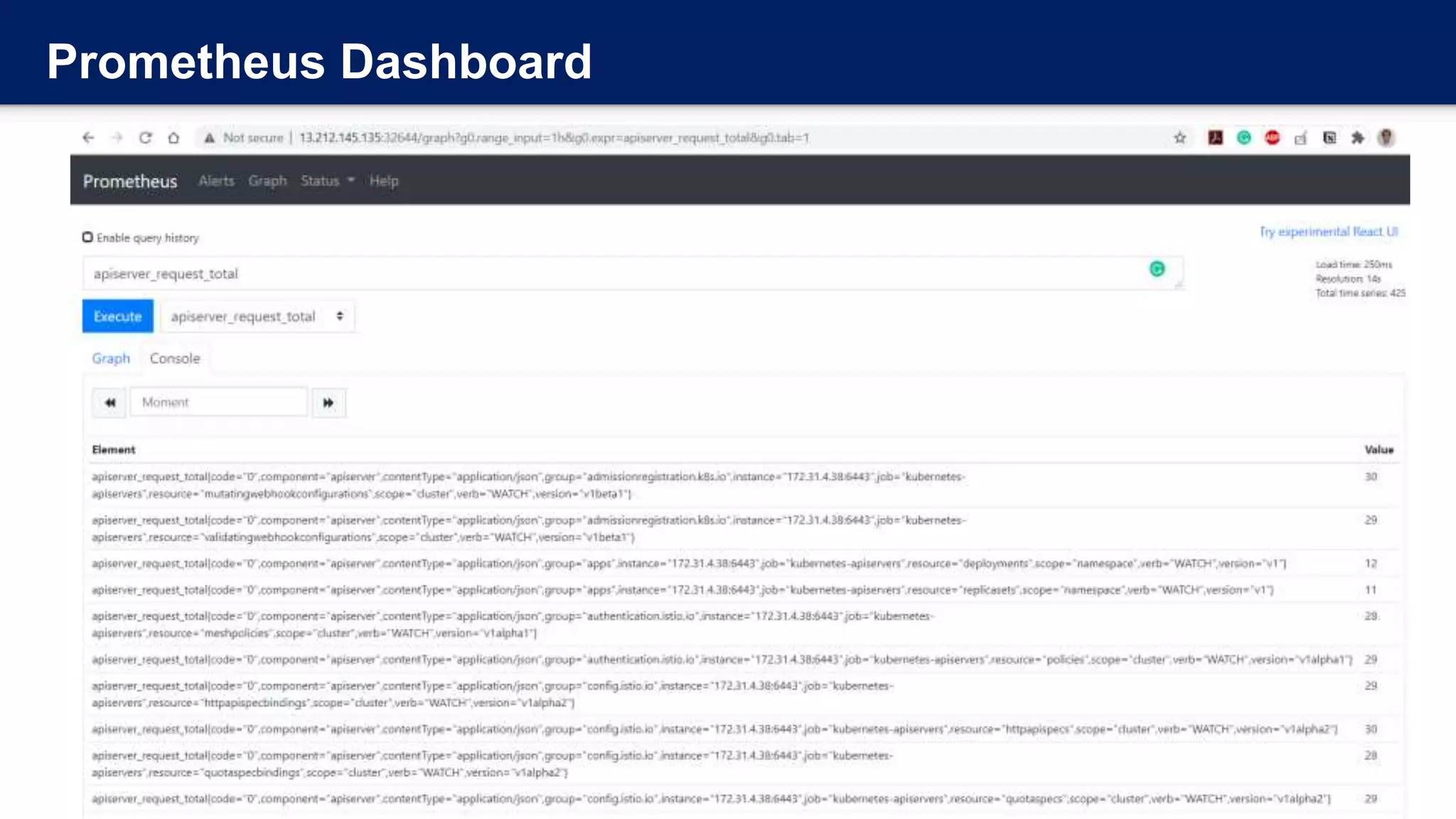The height and width of the screenshot is (819, 1456).
Task: Click the browser forward arrow
Action: (117, 138)
